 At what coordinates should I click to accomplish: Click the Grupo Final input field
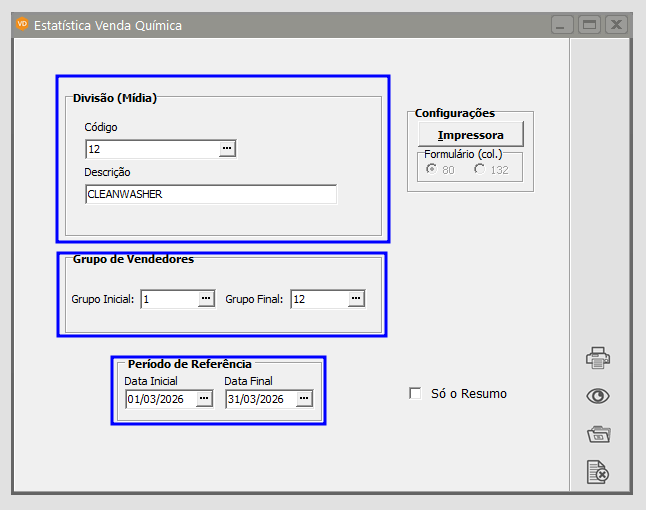(x=318, y=299)
